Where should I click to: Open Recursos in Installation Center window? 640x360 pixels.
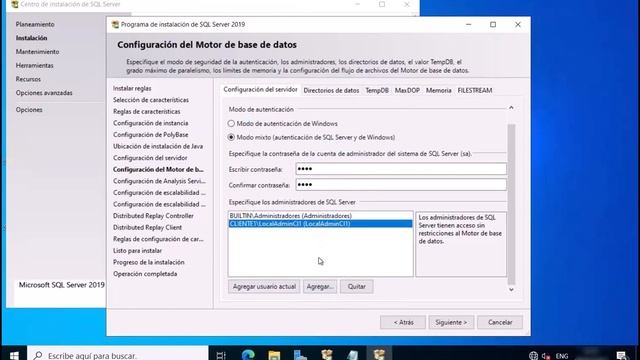[x=28, y=79]
